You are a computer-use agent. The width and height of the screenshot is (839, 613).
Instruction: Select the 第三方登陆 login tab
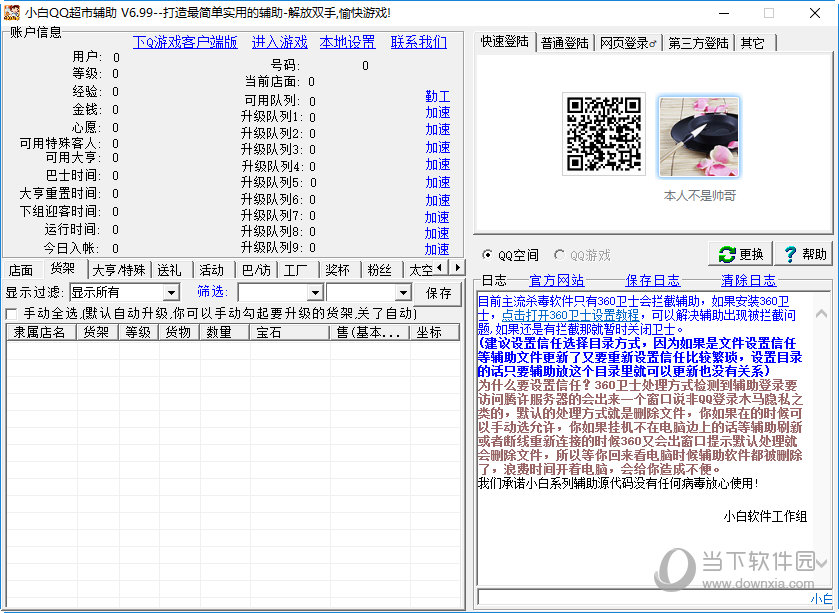coord(698,43)
